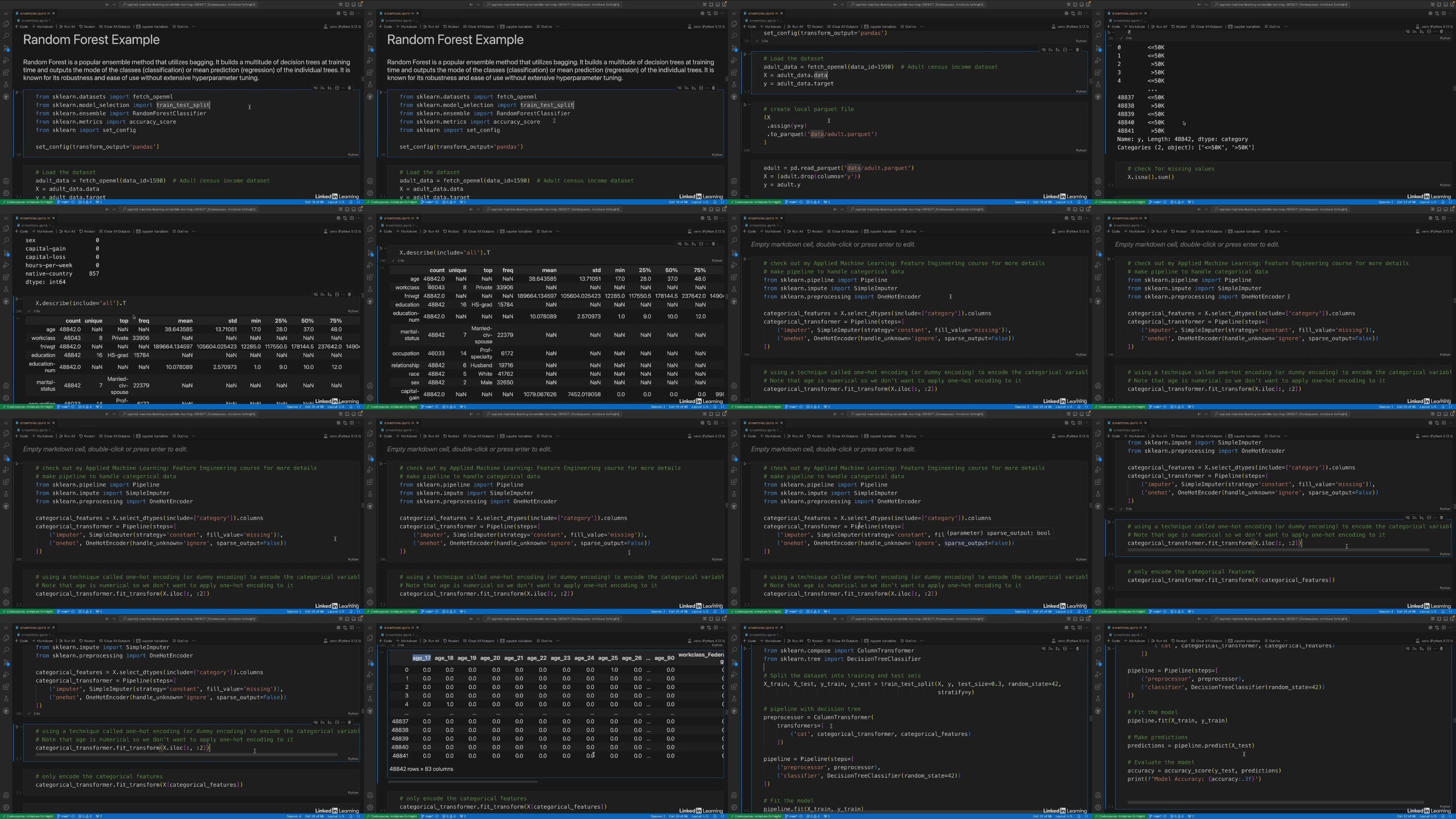Open Jupyter Variables in window showing 'dtype: int64'
This screenshot has width=1456, height=819.
point(152,231)
